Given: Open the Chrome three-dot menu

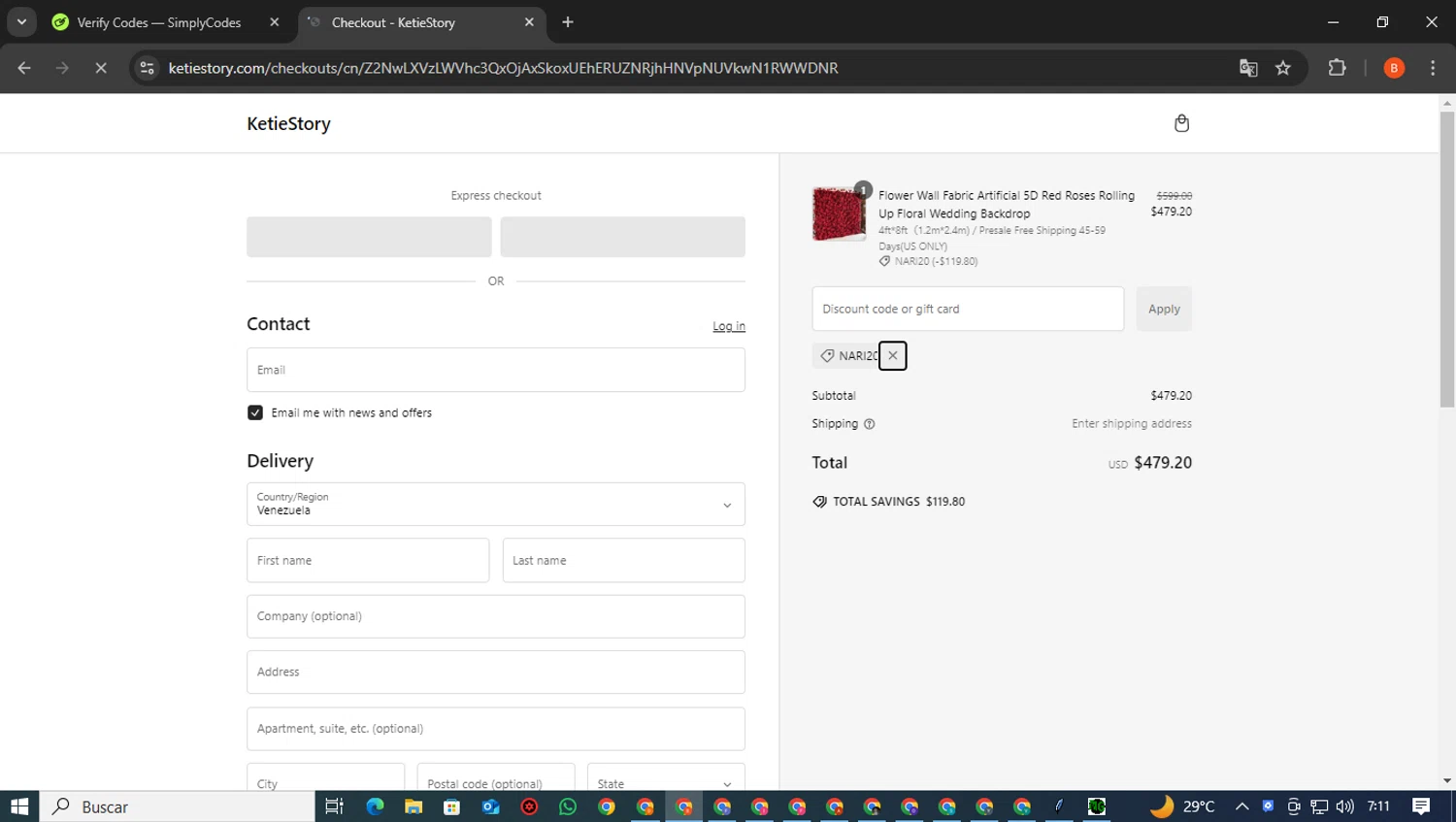Looking at the screenshot, I should tap(1433, 68).
